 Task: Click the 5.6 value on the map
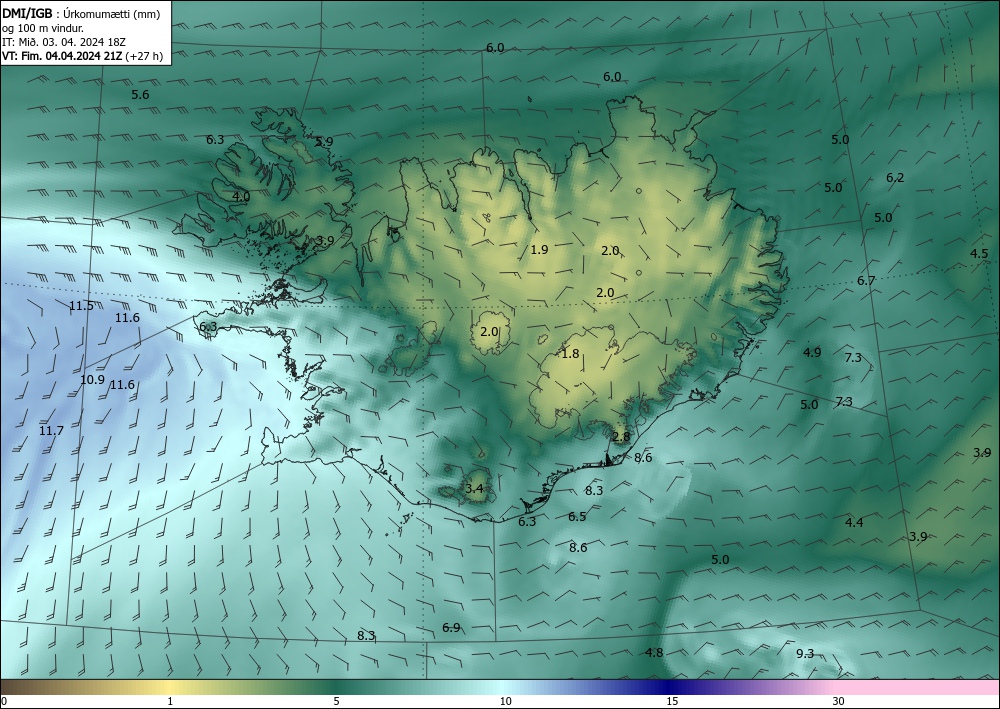(140, 95)
